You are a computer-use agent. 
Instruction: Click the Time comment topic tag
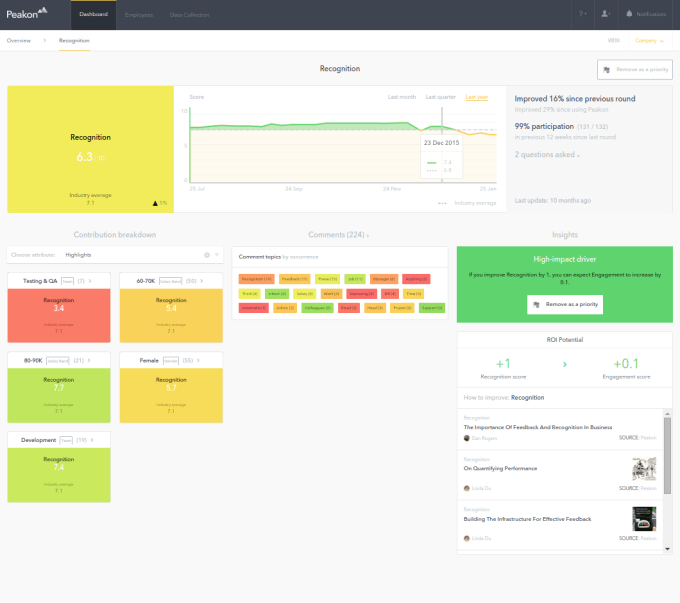tap(413, 294)
